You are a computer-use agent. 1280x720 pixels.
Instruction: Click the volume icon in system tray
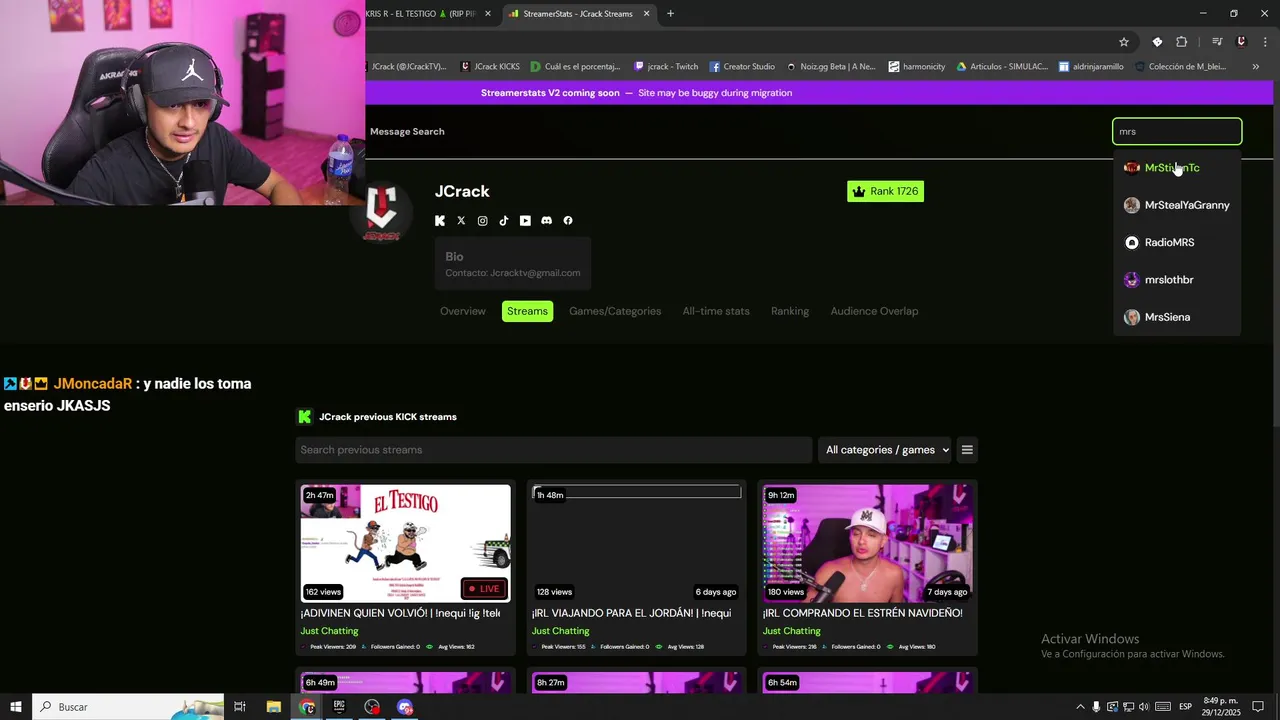click(x=1143, y=707)
